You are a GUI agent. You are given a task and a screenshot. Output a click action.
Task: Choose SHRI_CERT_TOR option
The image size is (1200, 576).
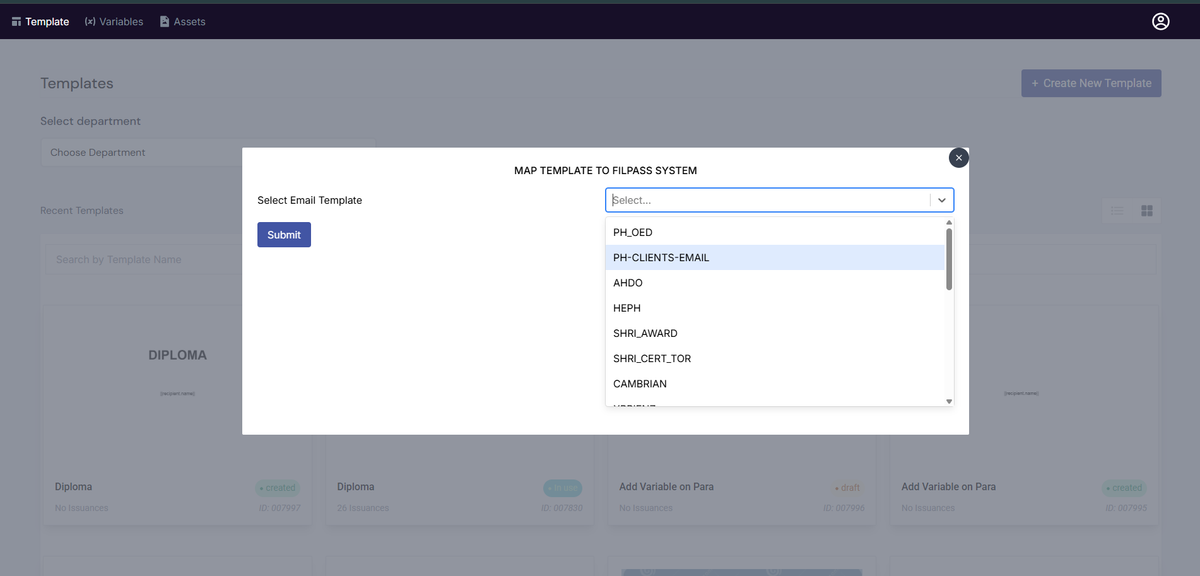(775, 358)
